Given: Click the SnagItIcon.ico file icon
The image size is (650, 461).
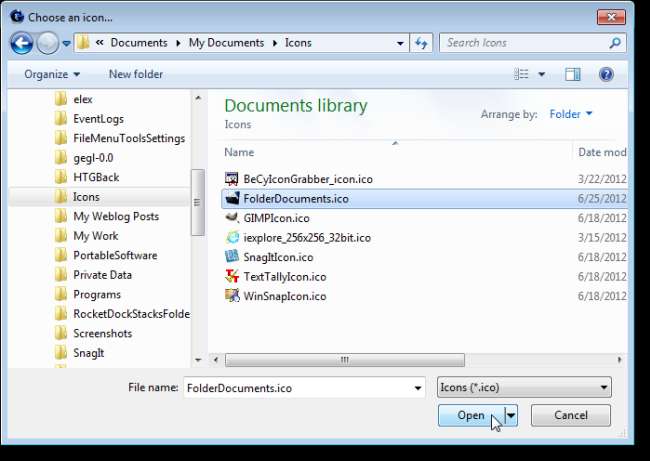Looking at the screenshot, I should [x=232, y=257].
